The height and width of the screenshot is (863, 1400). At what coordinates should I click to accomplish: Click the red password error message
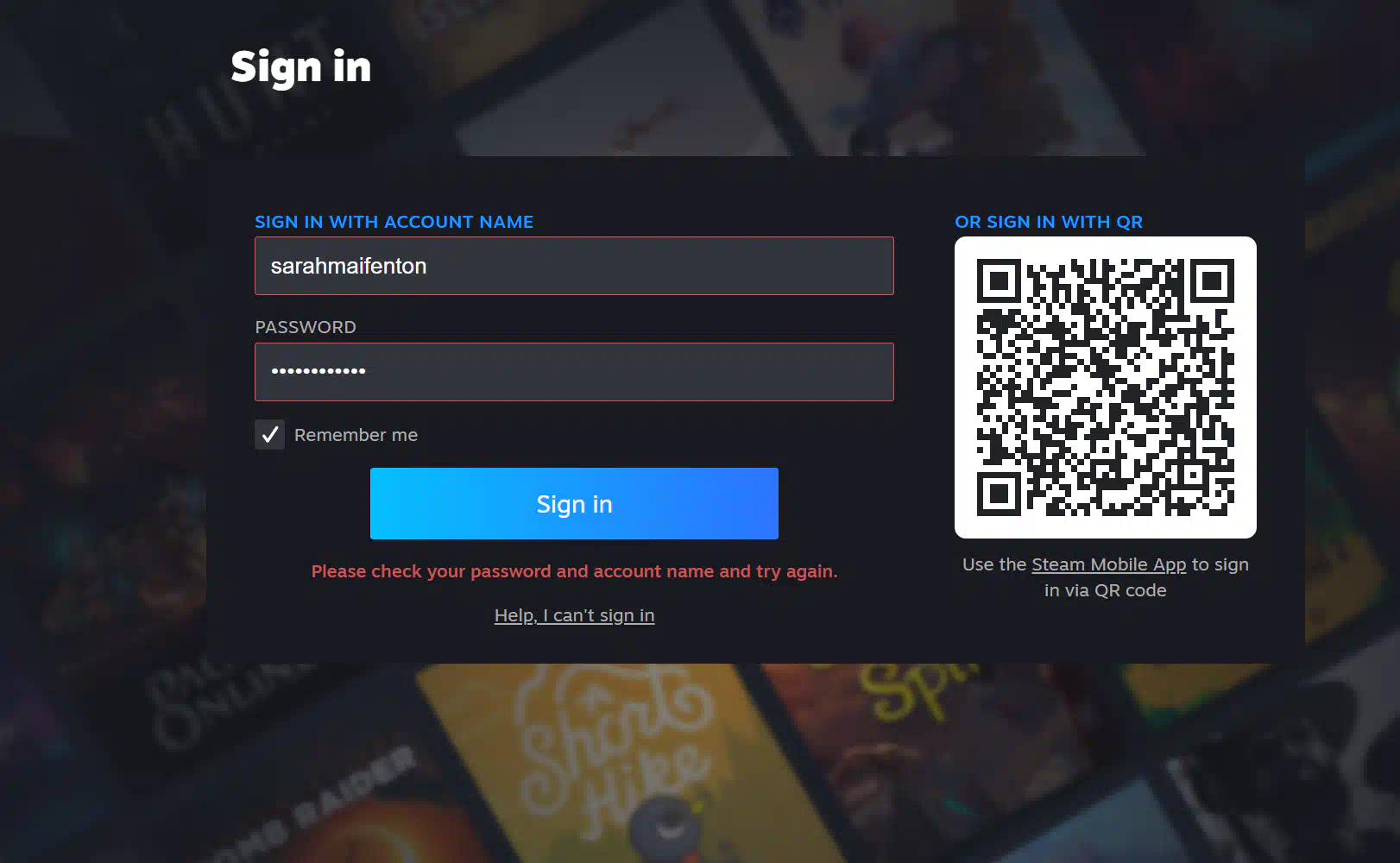574,571
